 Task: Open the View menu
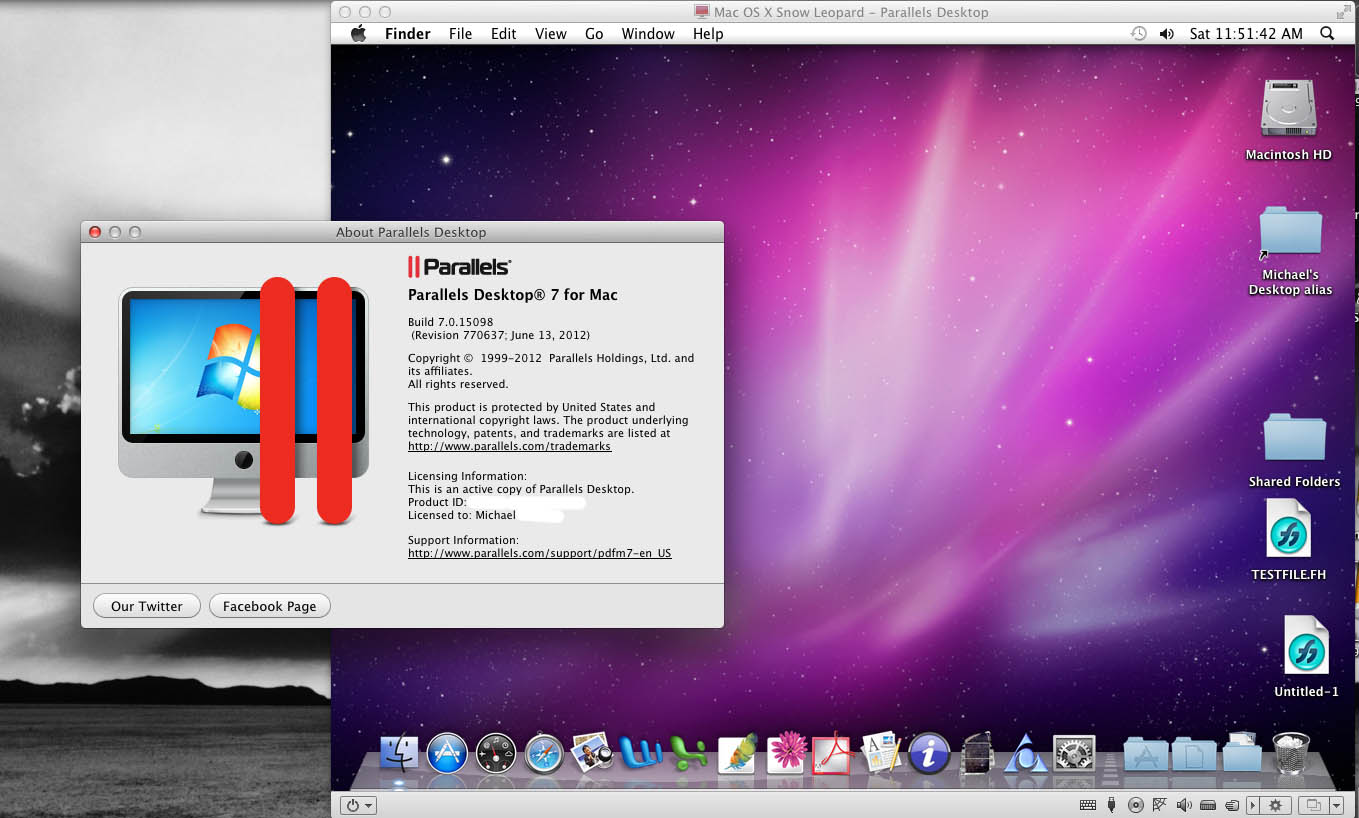pos(551,34)
